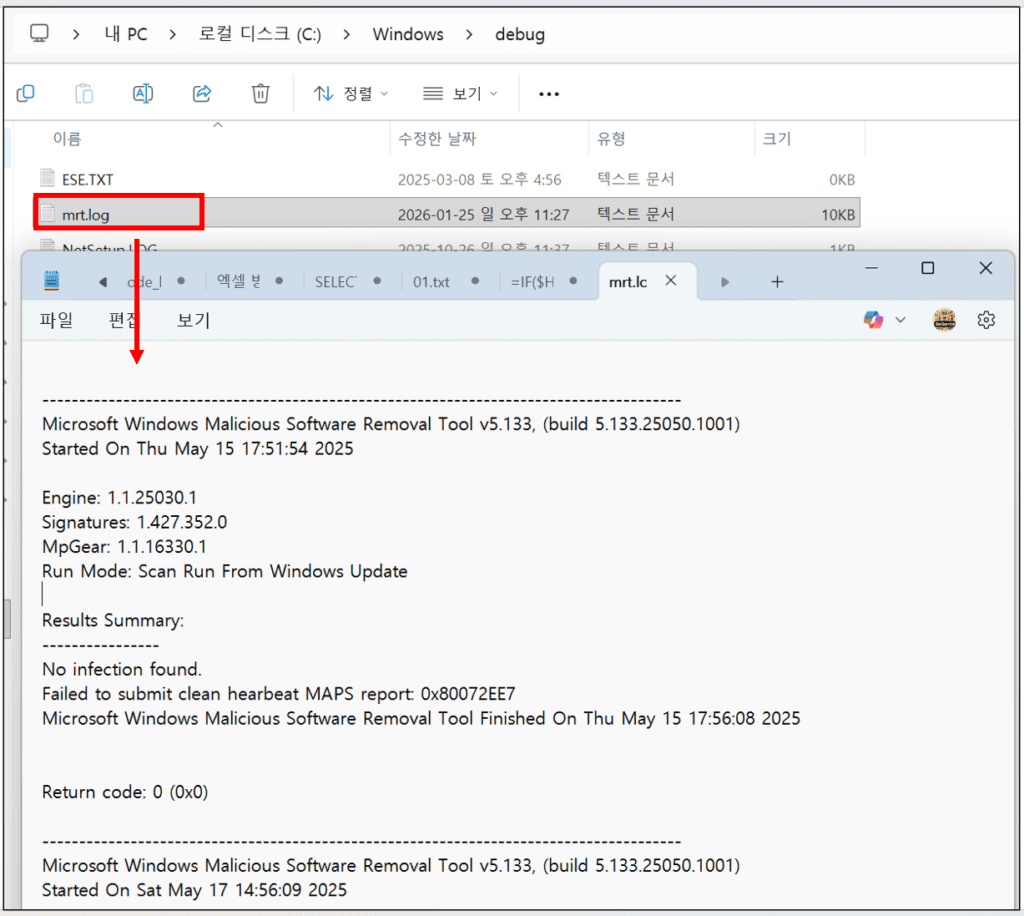
Task: Click the 'Return code: 0 (0x0)' line
Action: click(x=125, y=792)
